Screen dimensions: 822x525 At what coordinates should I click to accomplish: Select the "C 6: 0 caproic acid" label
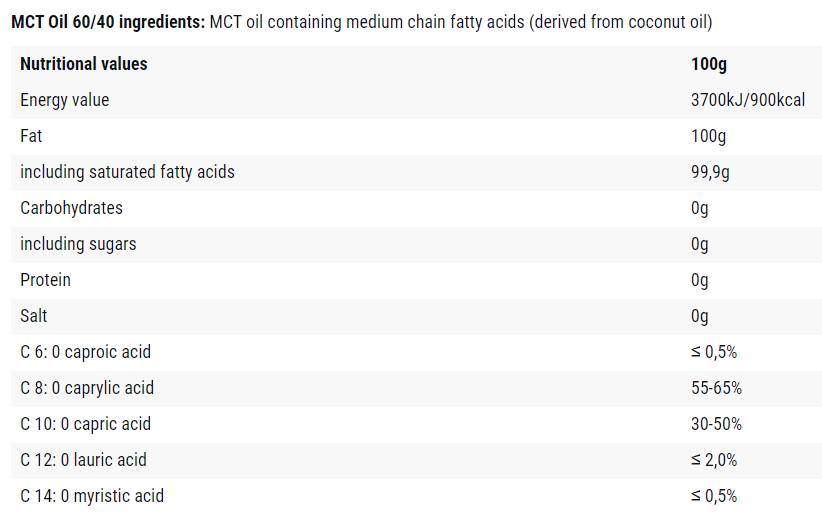(85, 352)
